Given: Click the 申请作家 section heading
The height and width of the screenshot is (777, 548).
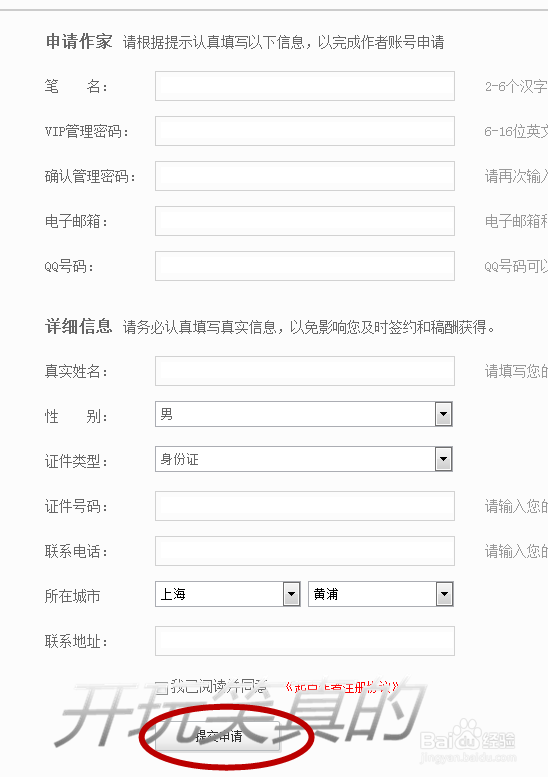Looking at the screenshot, I should coord(79,42).
